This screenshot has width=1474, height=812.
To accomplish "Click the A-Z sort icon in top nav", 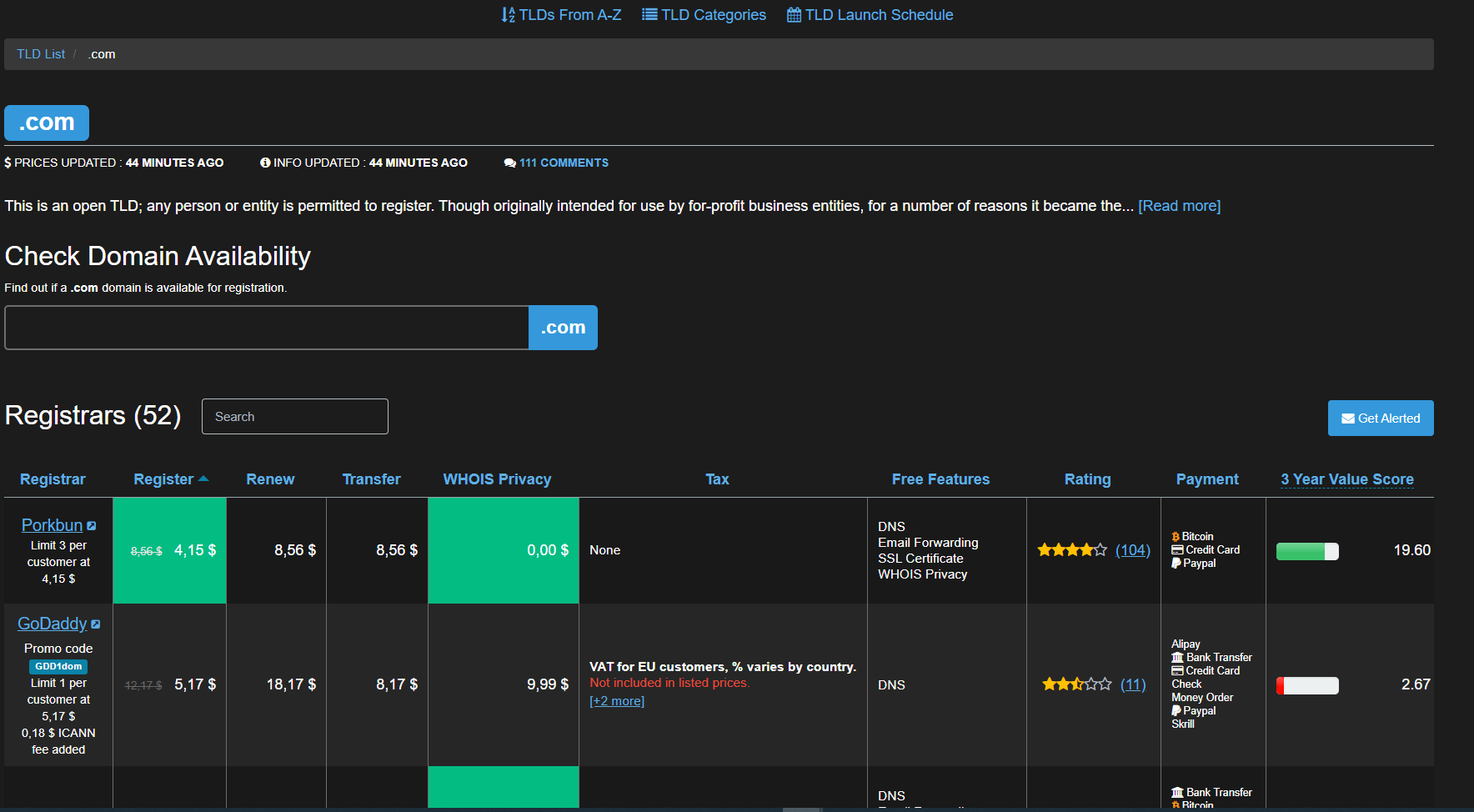I will (x=508, y=15).
